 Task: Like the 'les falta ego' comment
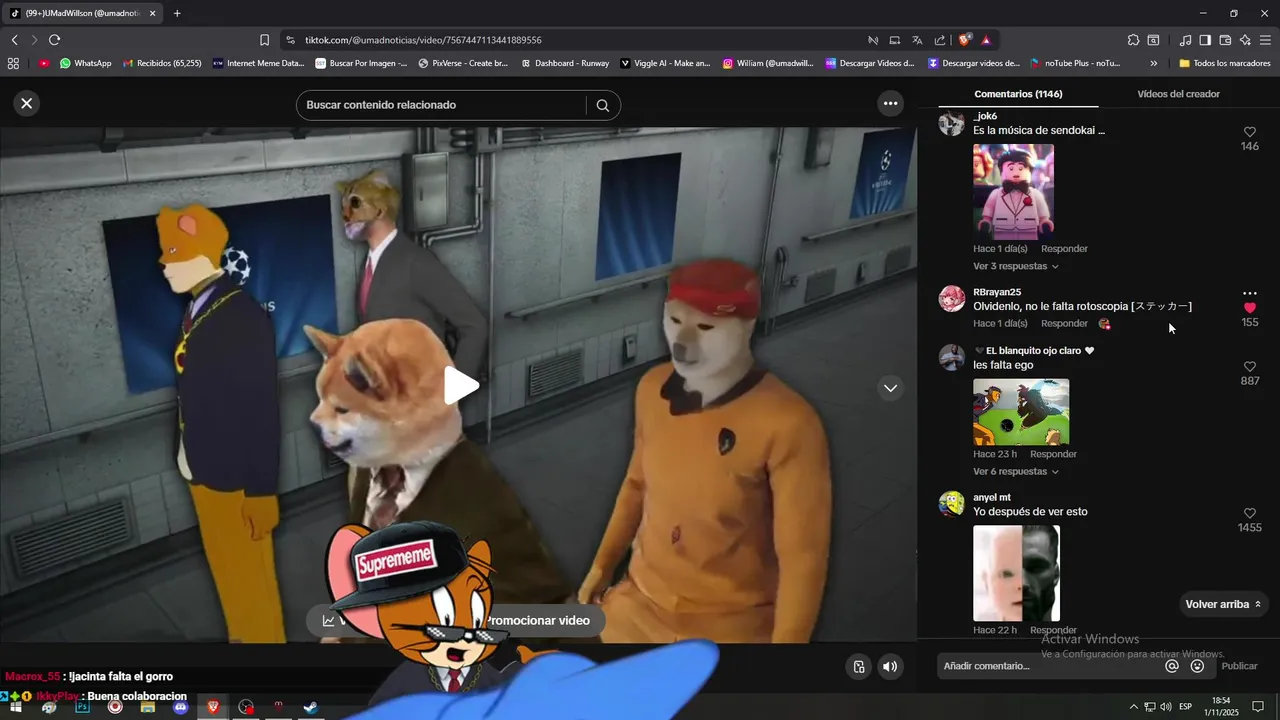(x=1249, y=367)
